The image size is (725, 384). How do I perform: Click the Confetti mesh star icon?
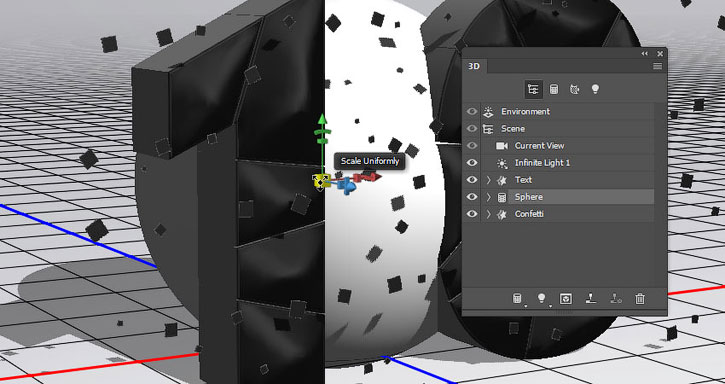(x=502, y=214)
